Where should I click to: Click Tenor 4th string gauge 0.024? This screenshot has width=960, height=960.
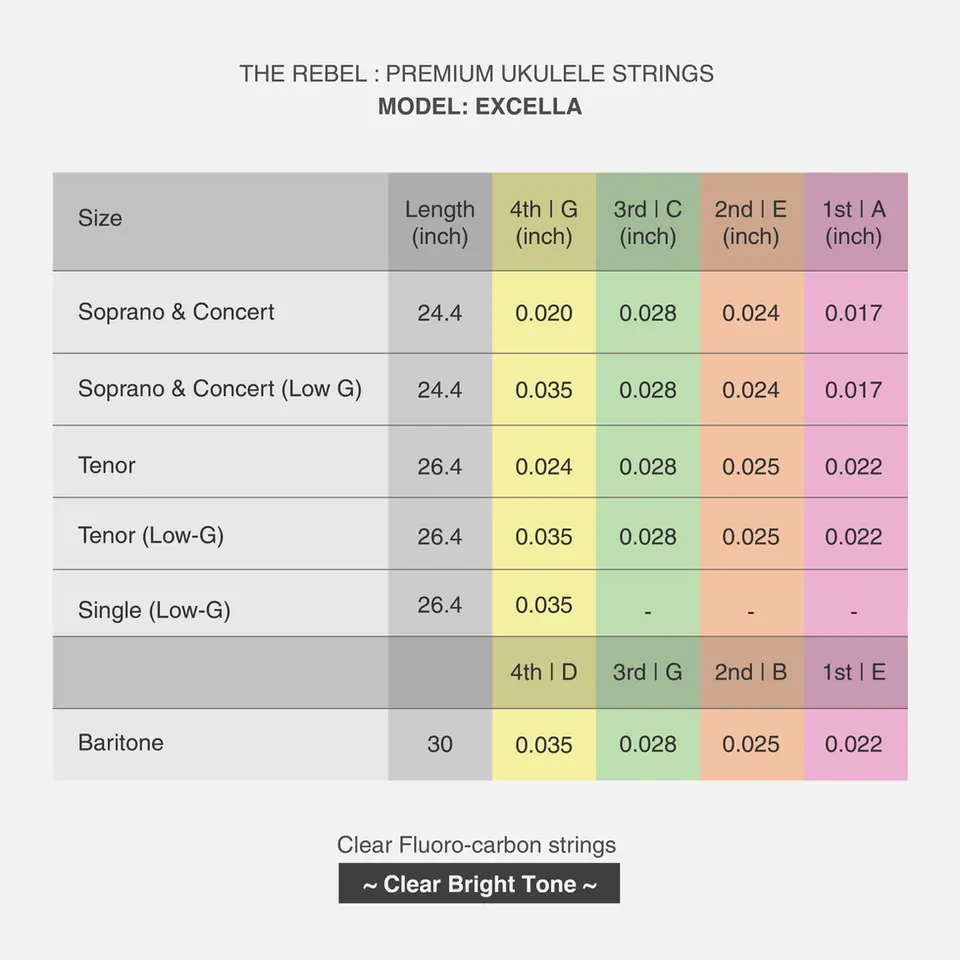point(544,467)
